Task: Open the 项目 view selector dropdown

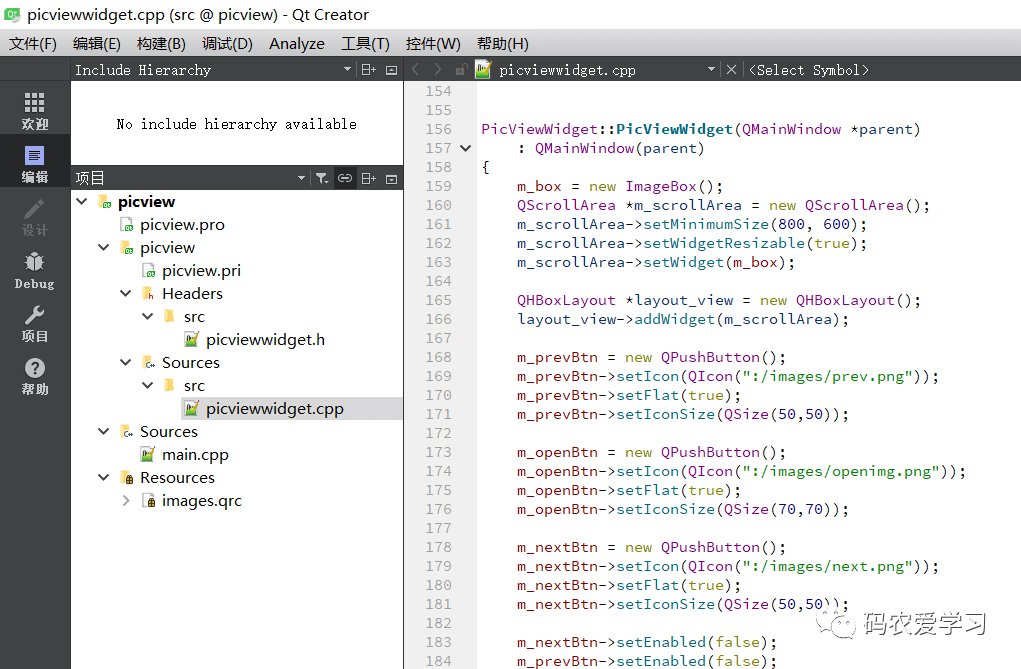Action: 301,178
